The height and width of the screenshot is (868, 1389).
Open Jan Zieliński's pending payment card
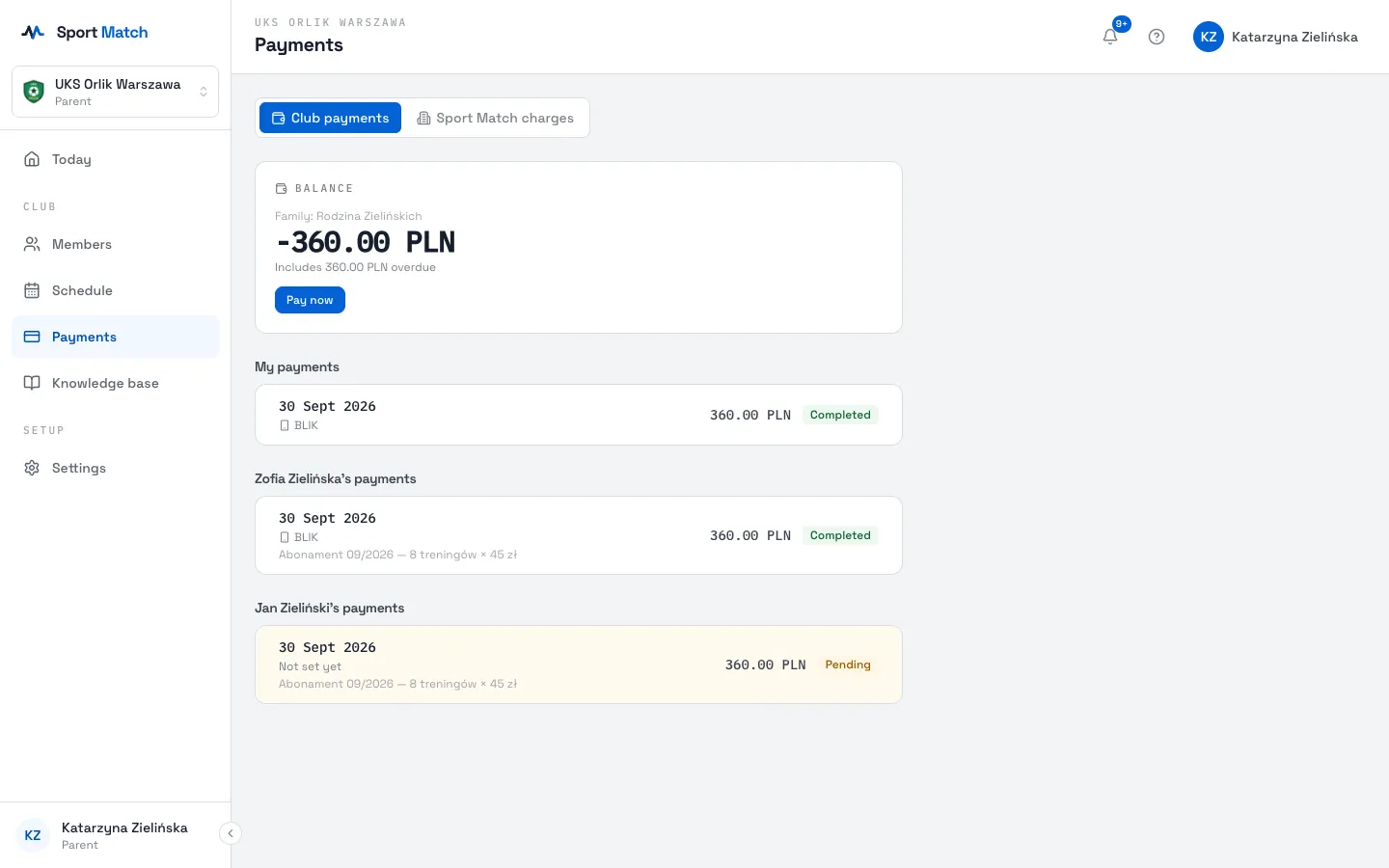pyautogui.click(x=579, y=665)
